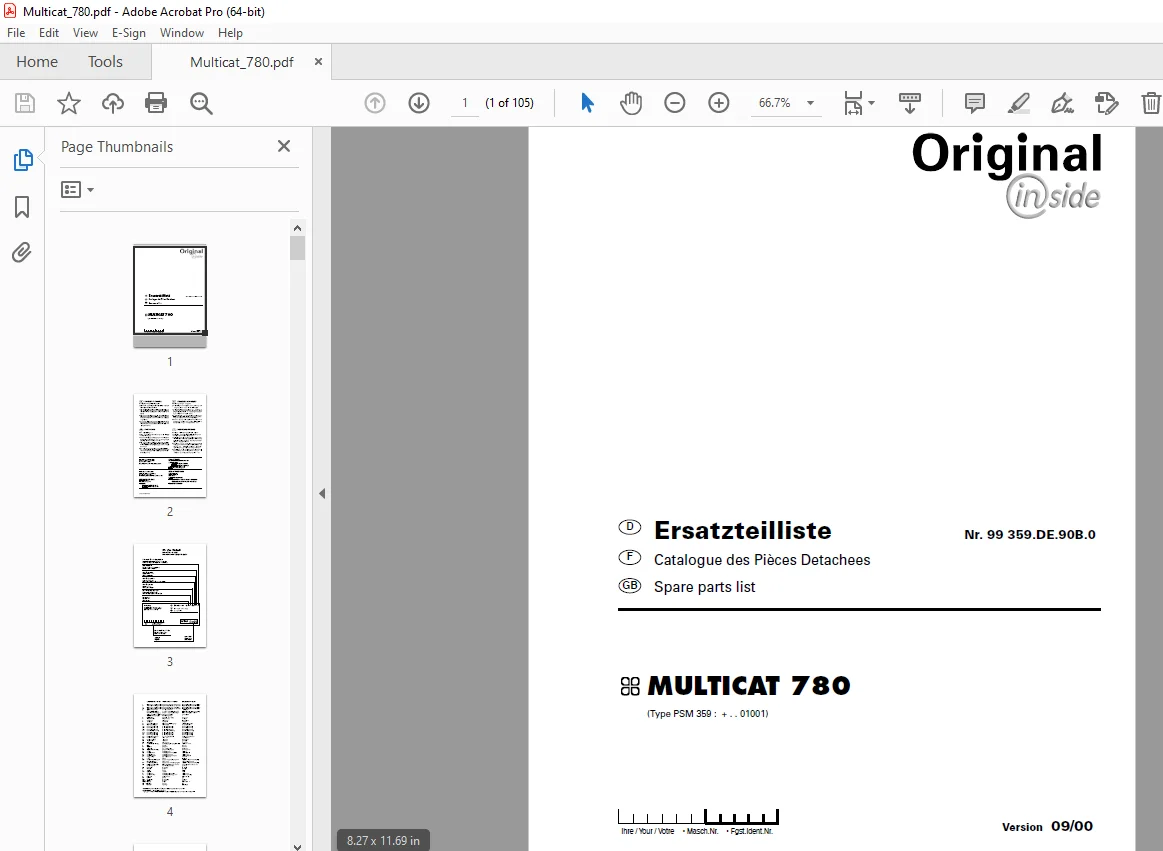Open the Add comment sticky note tool
Screen dimensions: 1163x851
point(975,102)
